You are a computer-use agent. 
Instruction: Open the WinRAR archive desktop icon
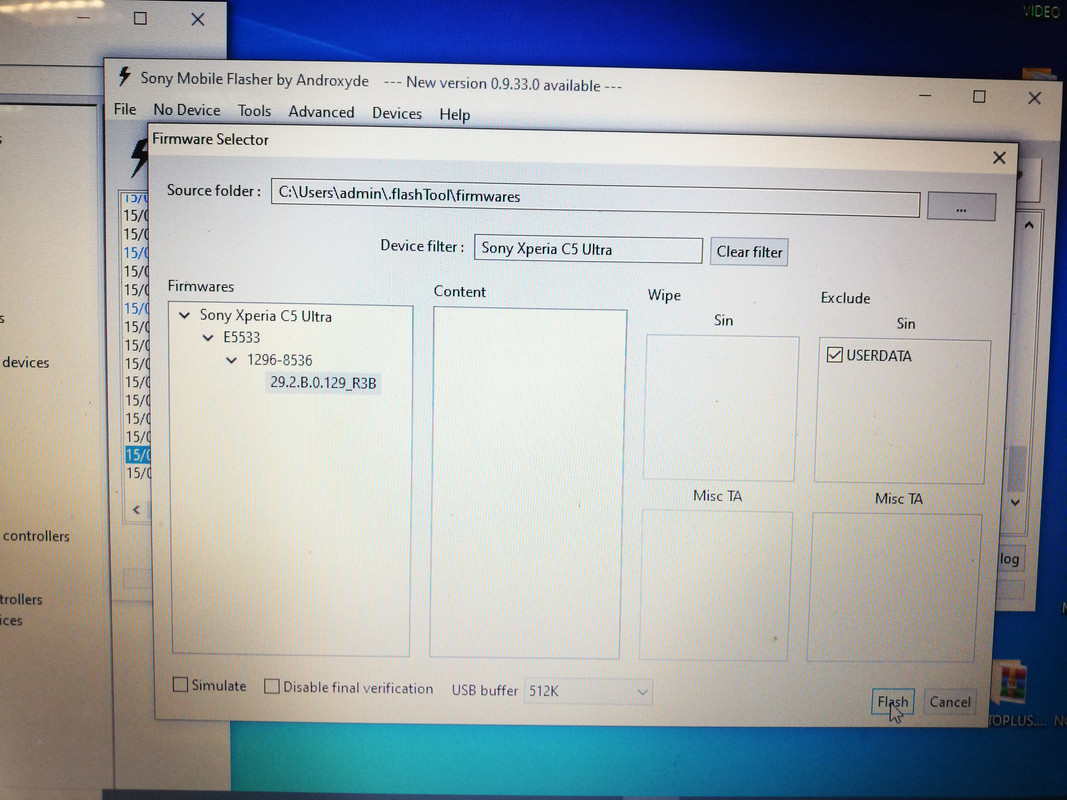tap(1011, 682)
